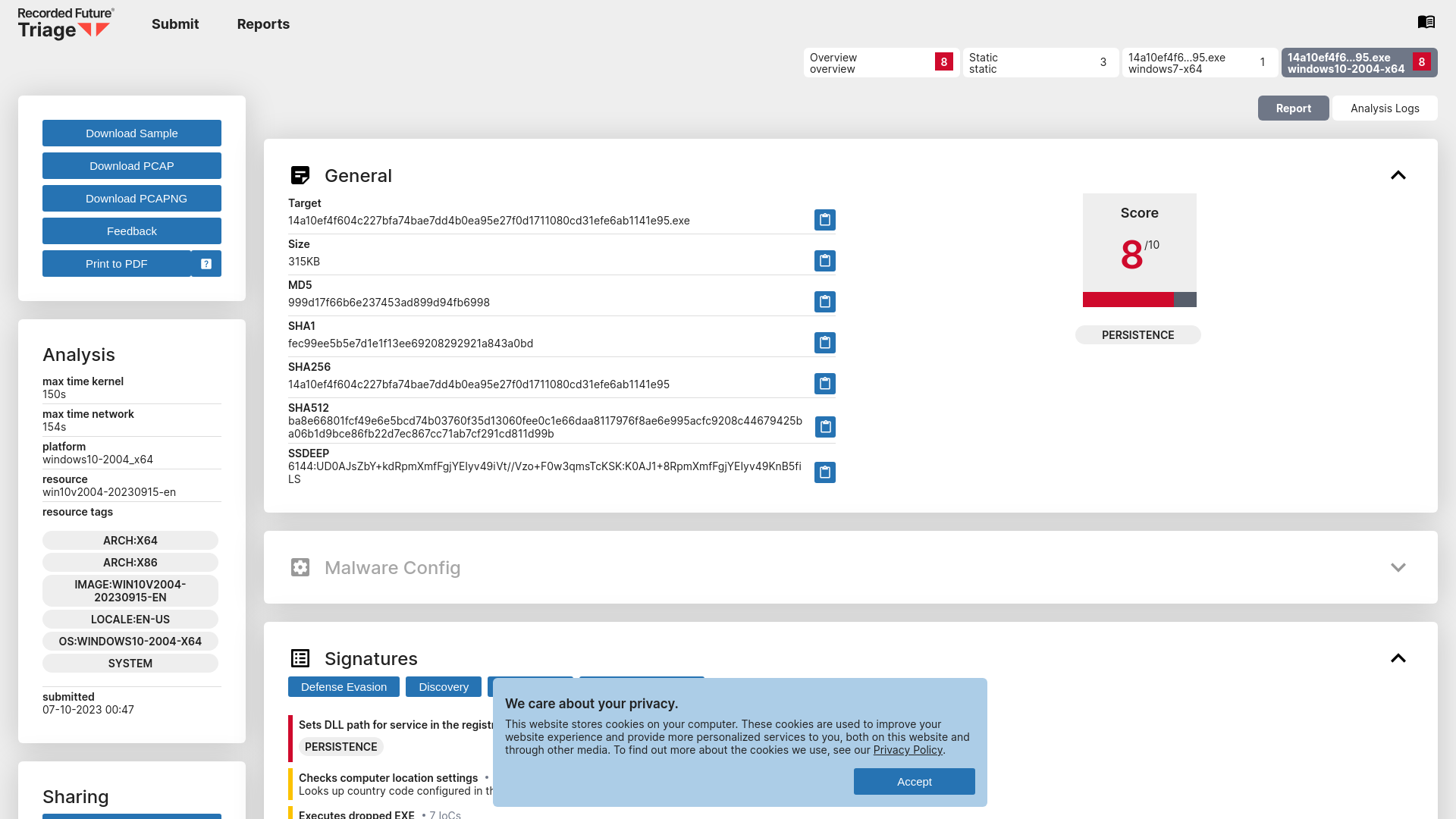This screenshot has width=1456, height=819.
Task: Select the Defense Evasion signatures tab
Action: coord(344,687)
